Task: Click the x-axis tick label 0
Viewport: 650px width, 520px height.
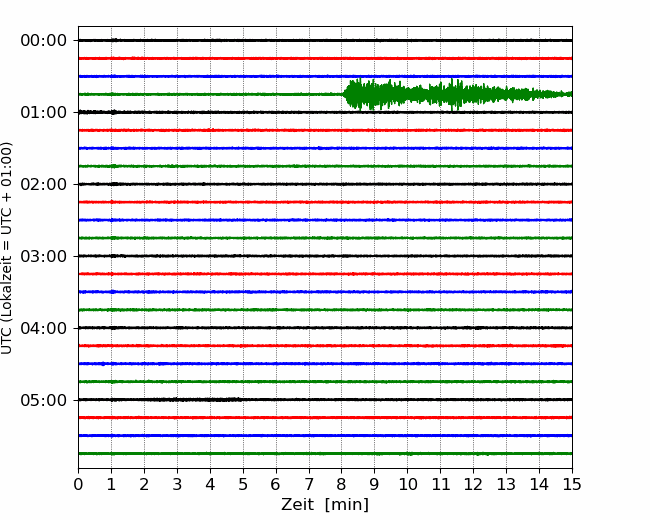Action: point(78,484)
